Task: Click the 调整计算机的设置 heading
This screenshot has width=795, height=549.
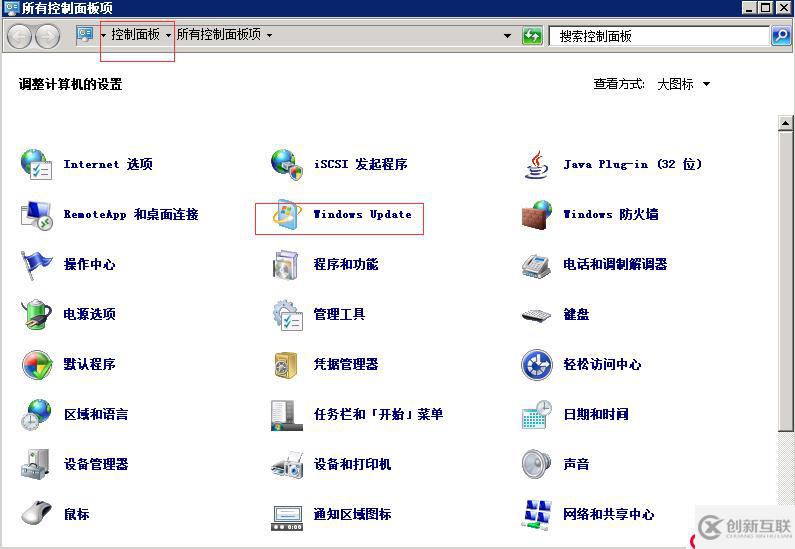Action: pyautogui.click(x=70, y=84)
